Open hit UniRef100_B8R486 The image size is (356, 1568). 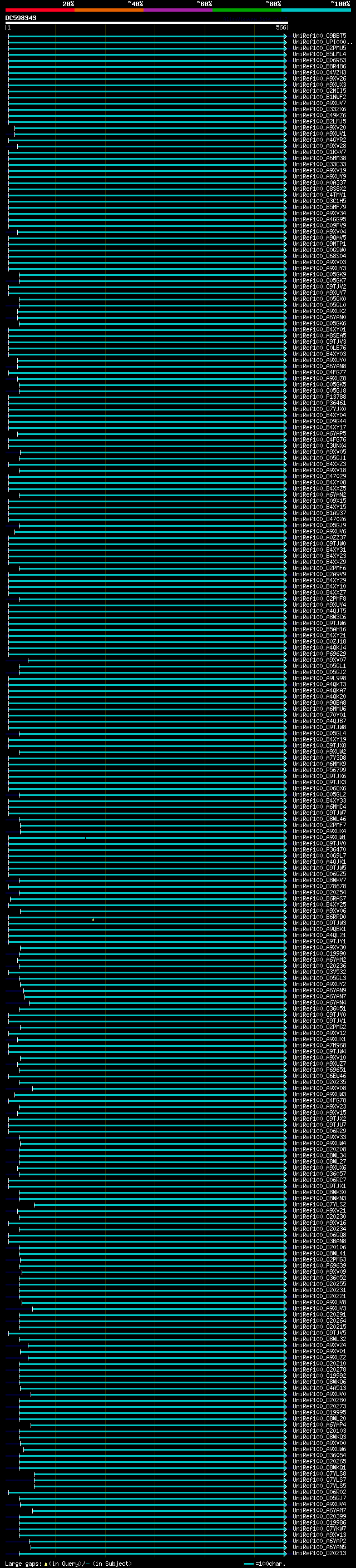click(319, 66)
